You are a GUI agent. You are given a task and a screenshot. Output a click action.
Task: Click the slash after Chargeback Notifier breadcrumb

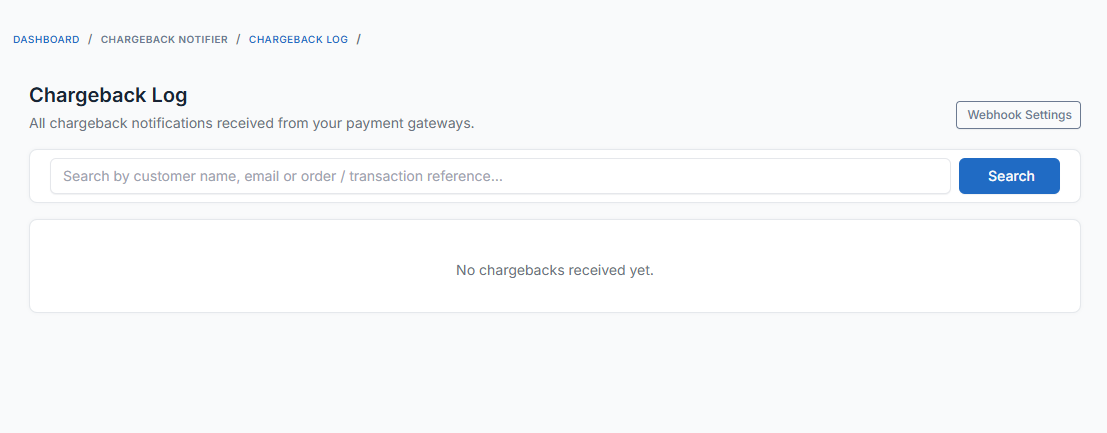click(x=238, y=40)
